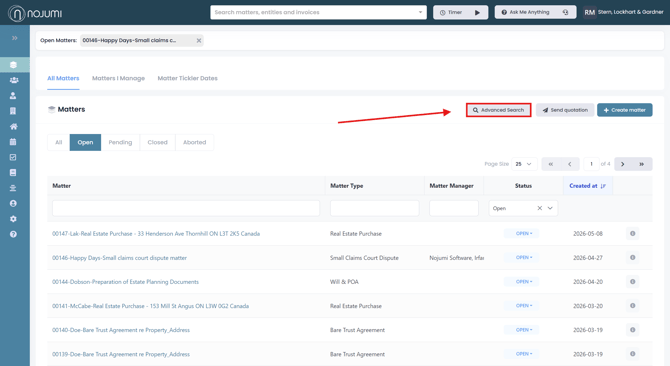
Task: Click the Matter column filter field
Action: click(186, 208)
